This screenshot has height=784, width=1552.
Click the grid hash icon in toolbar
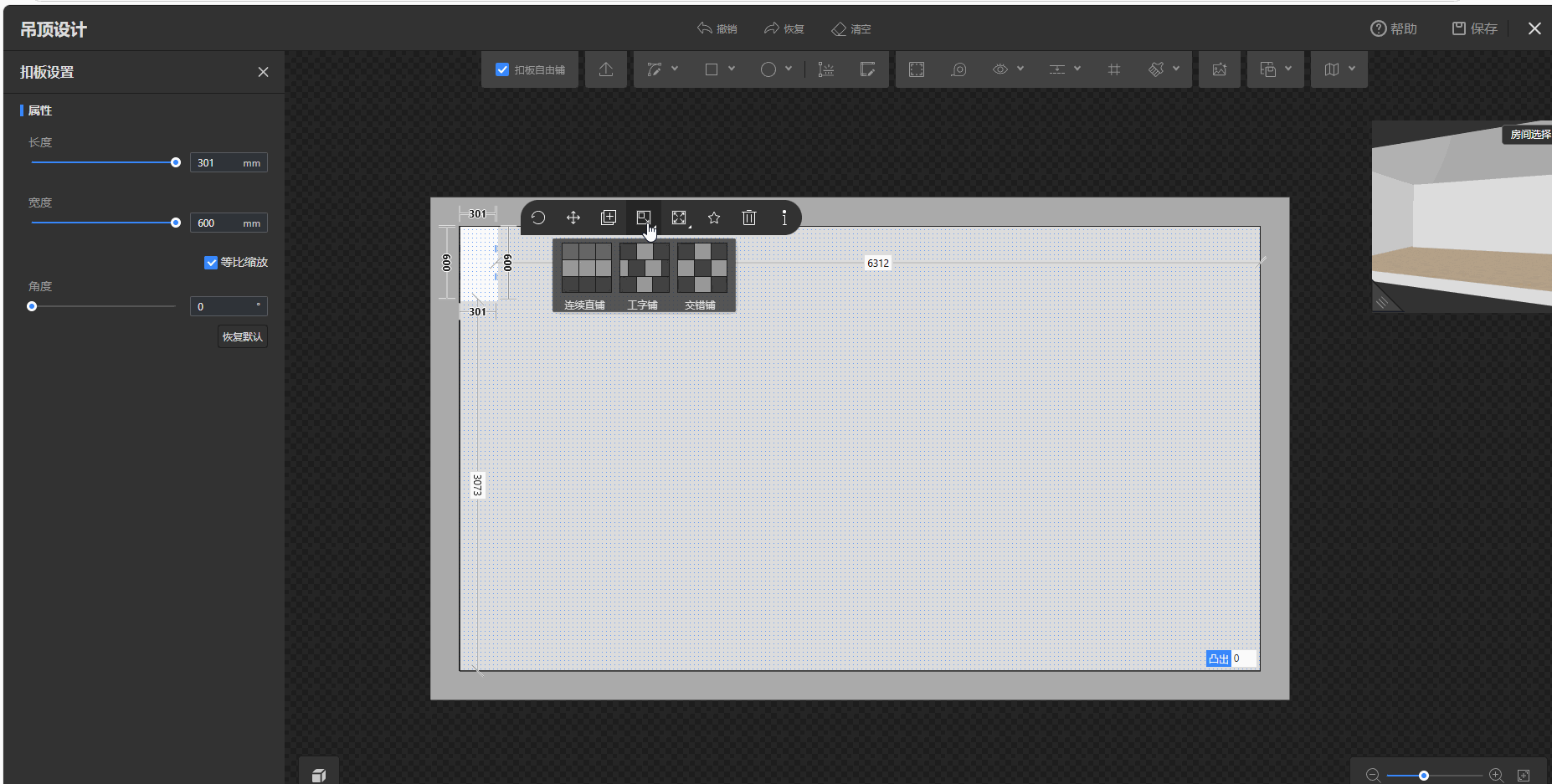point(1114,69)
